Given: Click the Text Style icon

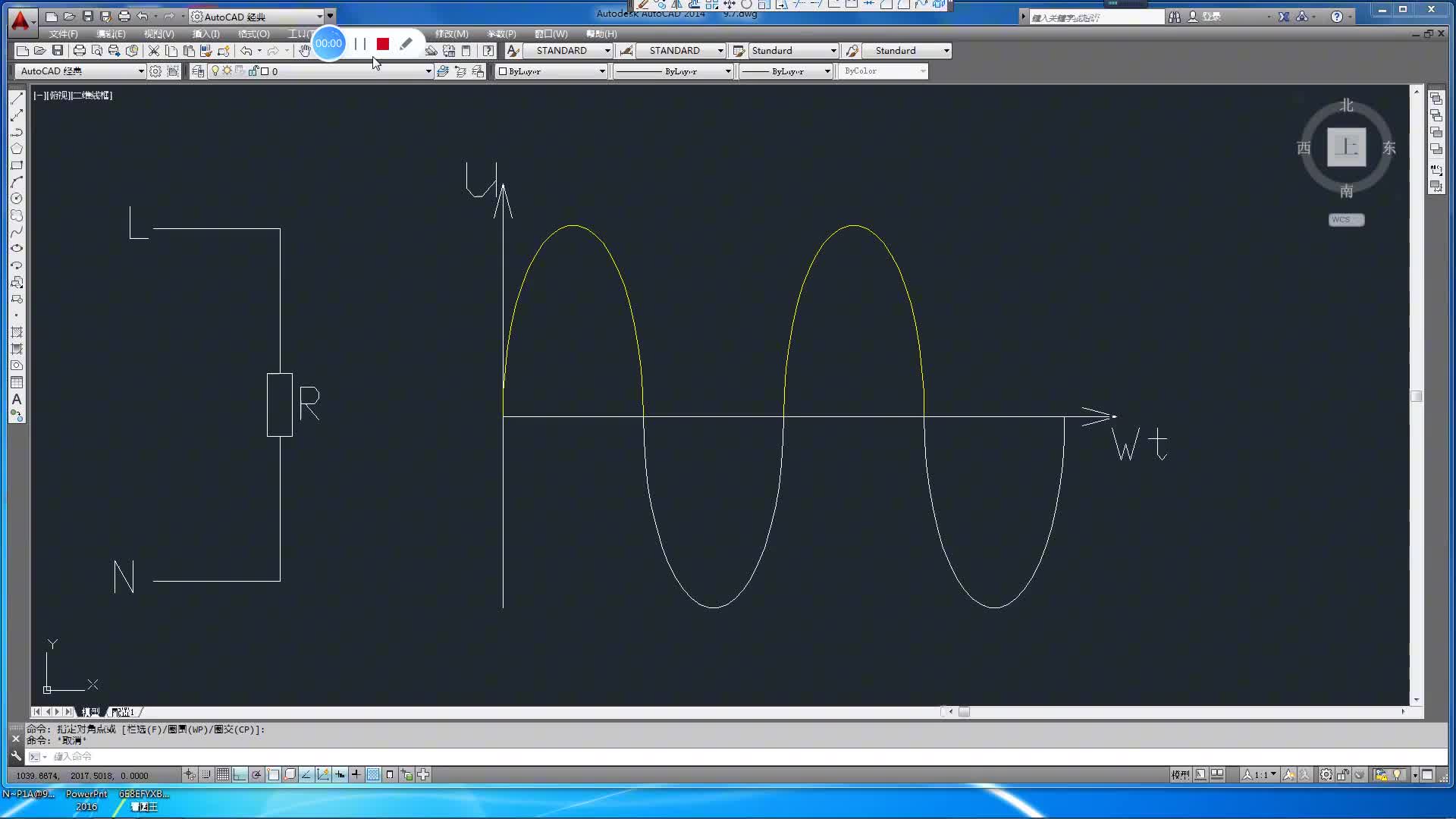Looking at the screenshot, I should coord(513,51).
